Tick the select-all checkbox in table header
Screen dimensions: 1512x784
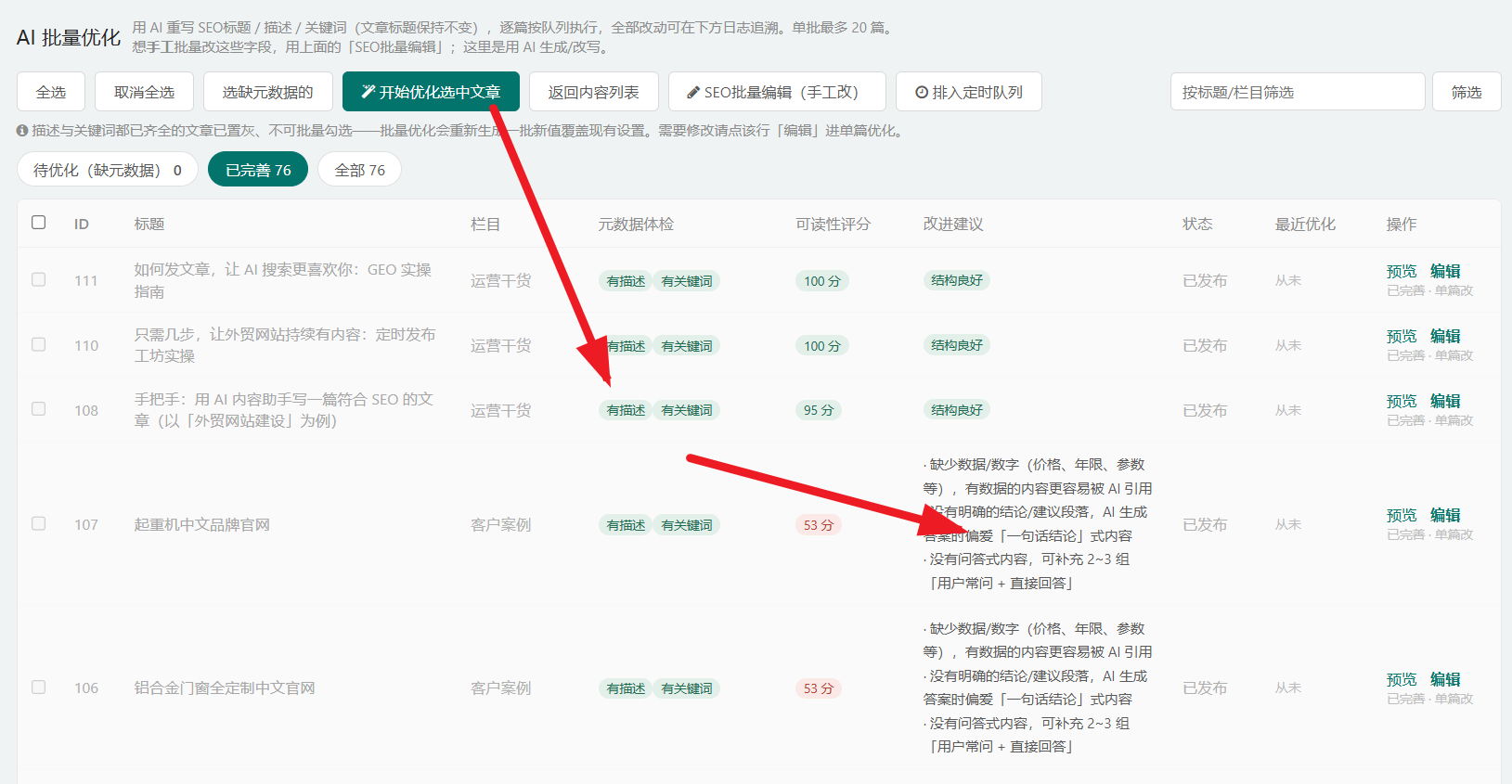[x=38, y=223]
